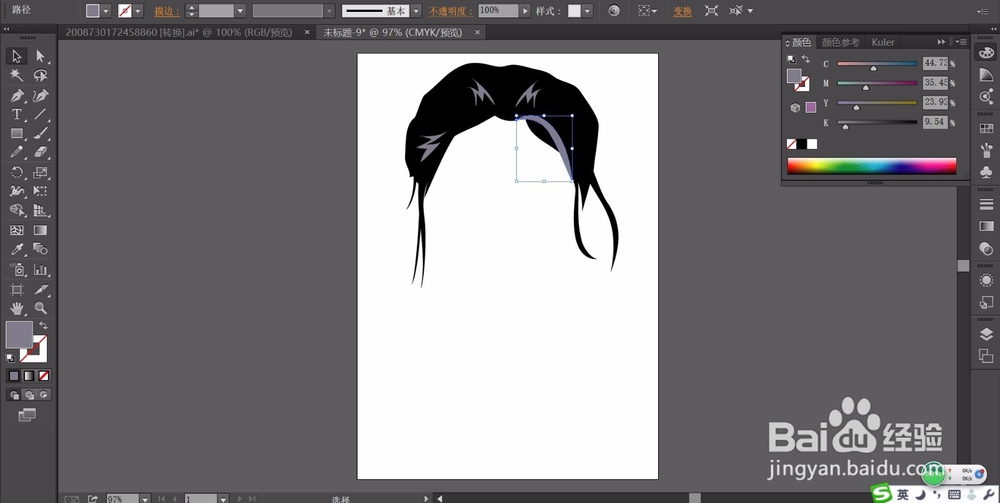Select the Eraser tool
Image resolution: width=1000 pixels, height=503 pixels.
[x=41, y=153]
